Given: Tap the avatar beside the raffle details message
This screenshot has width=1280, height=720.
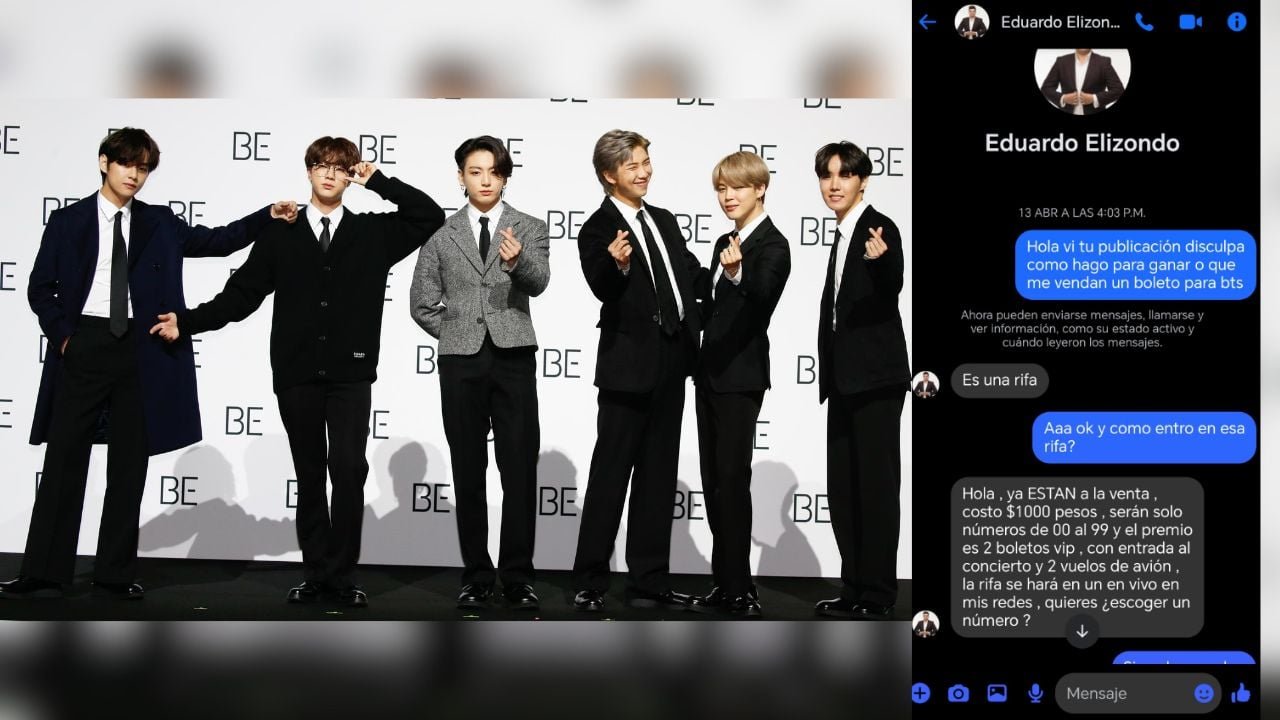Looking at the screenshot, I should (x=926, y=624).
